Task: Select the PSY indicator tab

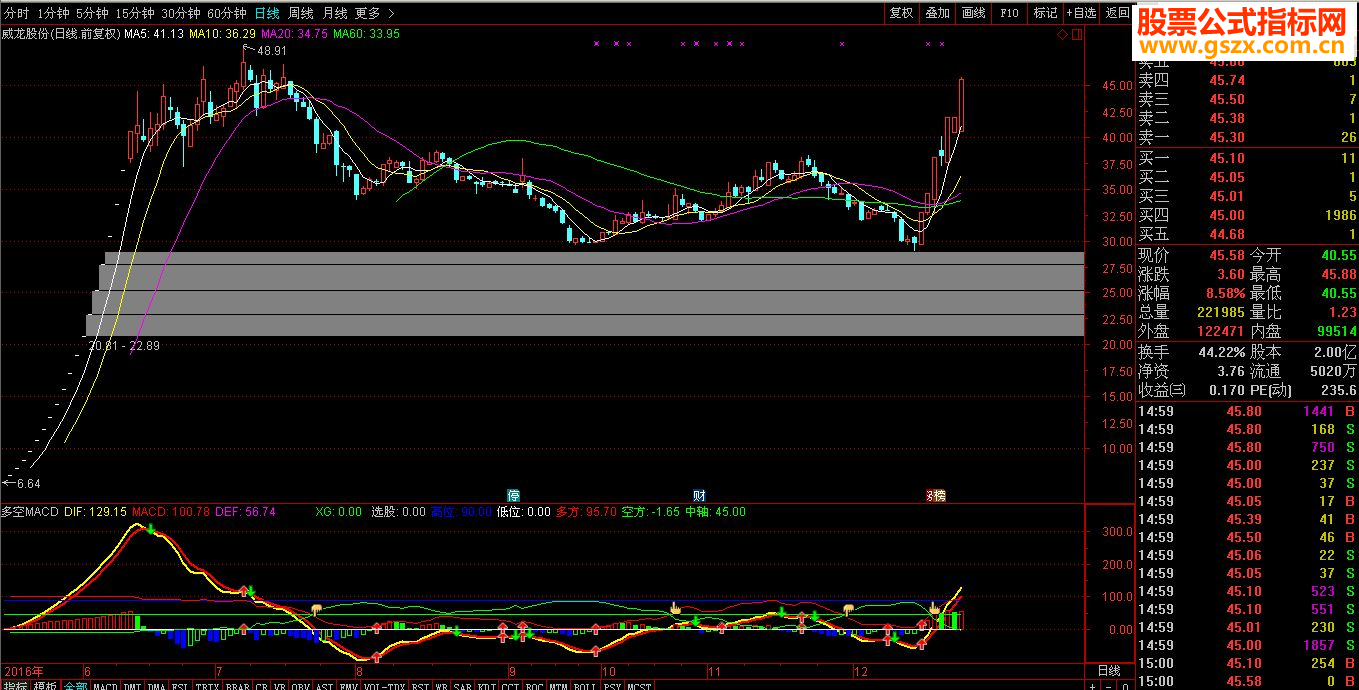Action: [611, 684]
